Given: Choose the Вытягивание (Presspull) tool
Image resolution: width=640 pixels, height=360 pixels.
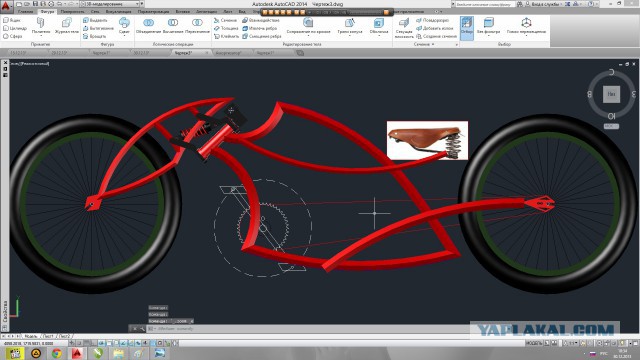Looking at the screenshot, I should coord(98,28).
